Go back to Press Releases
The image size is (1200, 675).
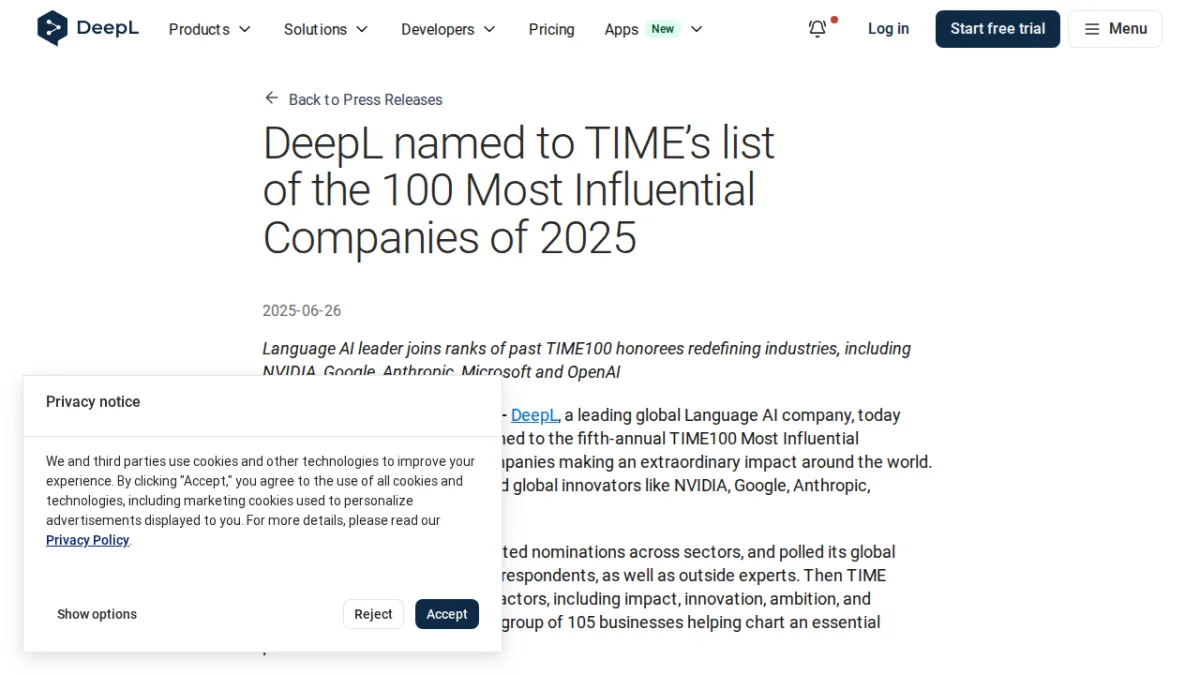tap(365, 99)
